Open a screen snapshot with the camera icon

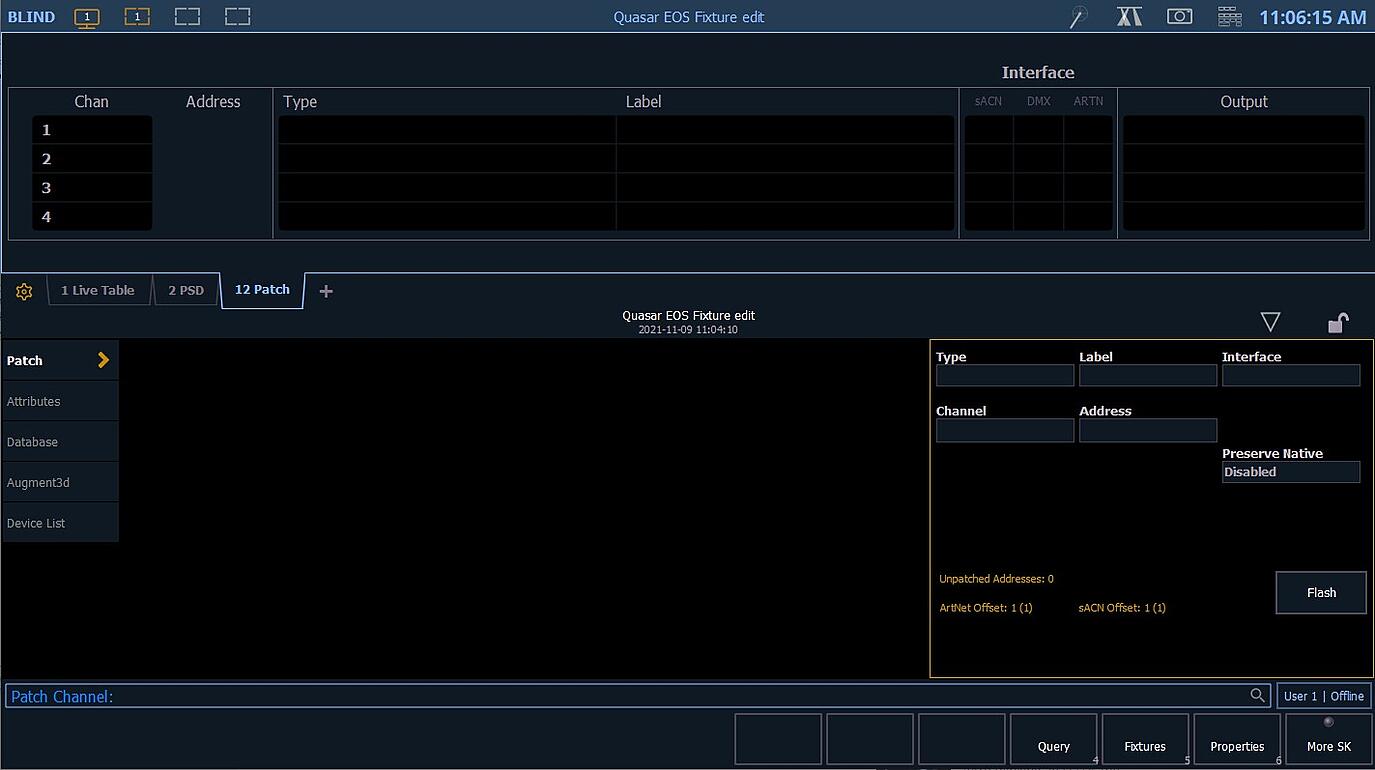1179,16
